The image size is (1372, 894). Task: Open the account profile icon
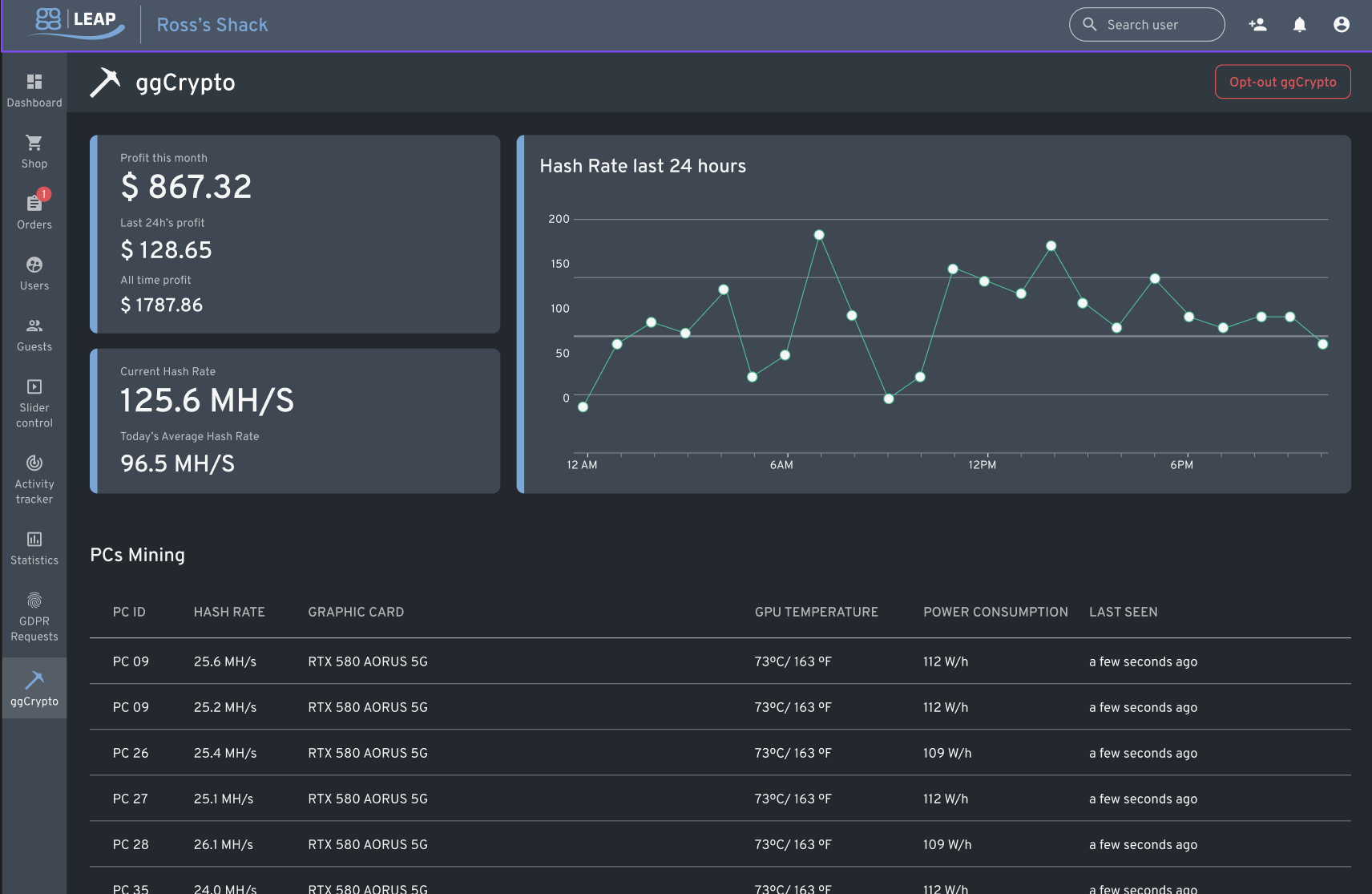click(x=1341, y=24)
